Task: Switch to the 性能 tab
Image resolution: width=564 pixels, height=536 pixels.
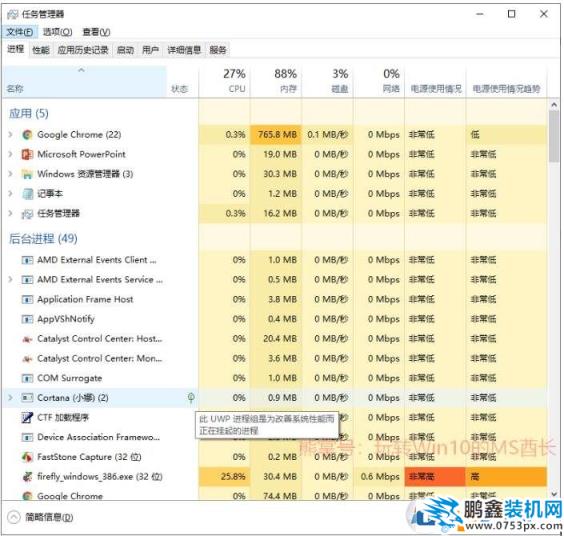Action: tap(41, 50)
